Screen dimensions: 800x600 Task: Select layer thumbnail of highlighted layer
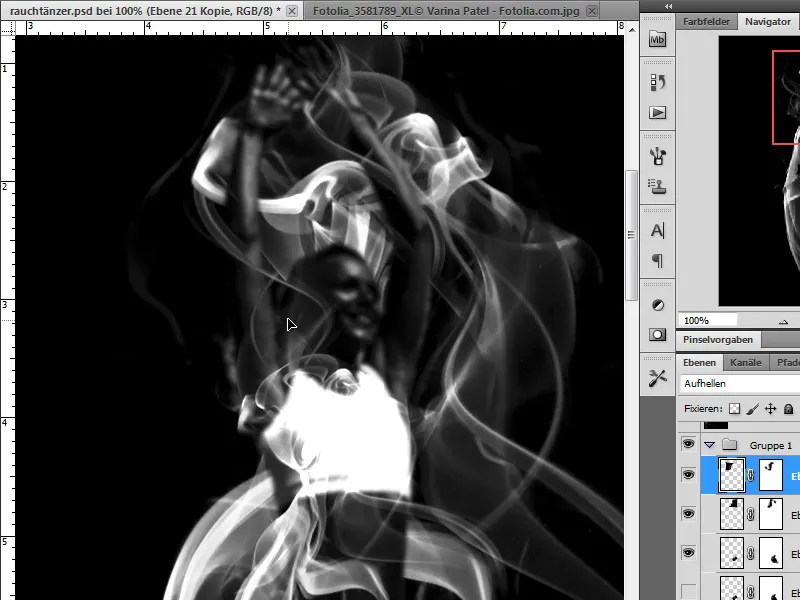732,475
